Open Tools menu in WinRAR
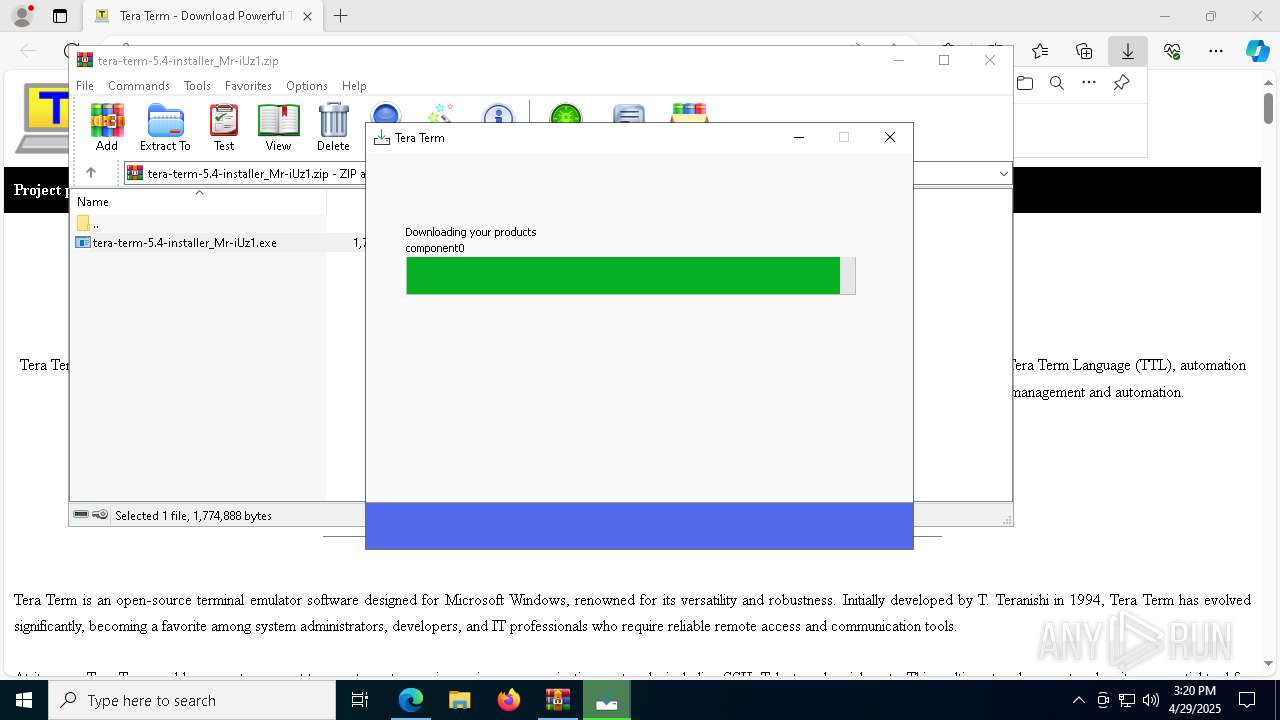The image size is (1280, 720). 197,86
